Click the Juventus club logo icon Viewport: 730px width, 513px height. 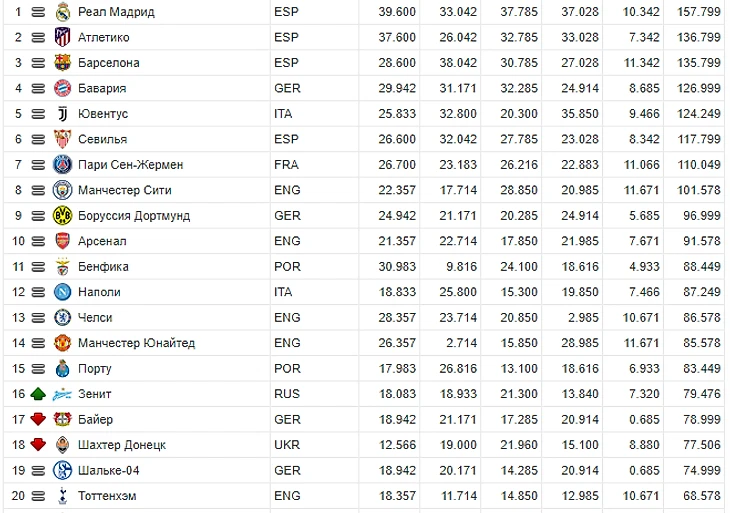click(x=63, y=114)
